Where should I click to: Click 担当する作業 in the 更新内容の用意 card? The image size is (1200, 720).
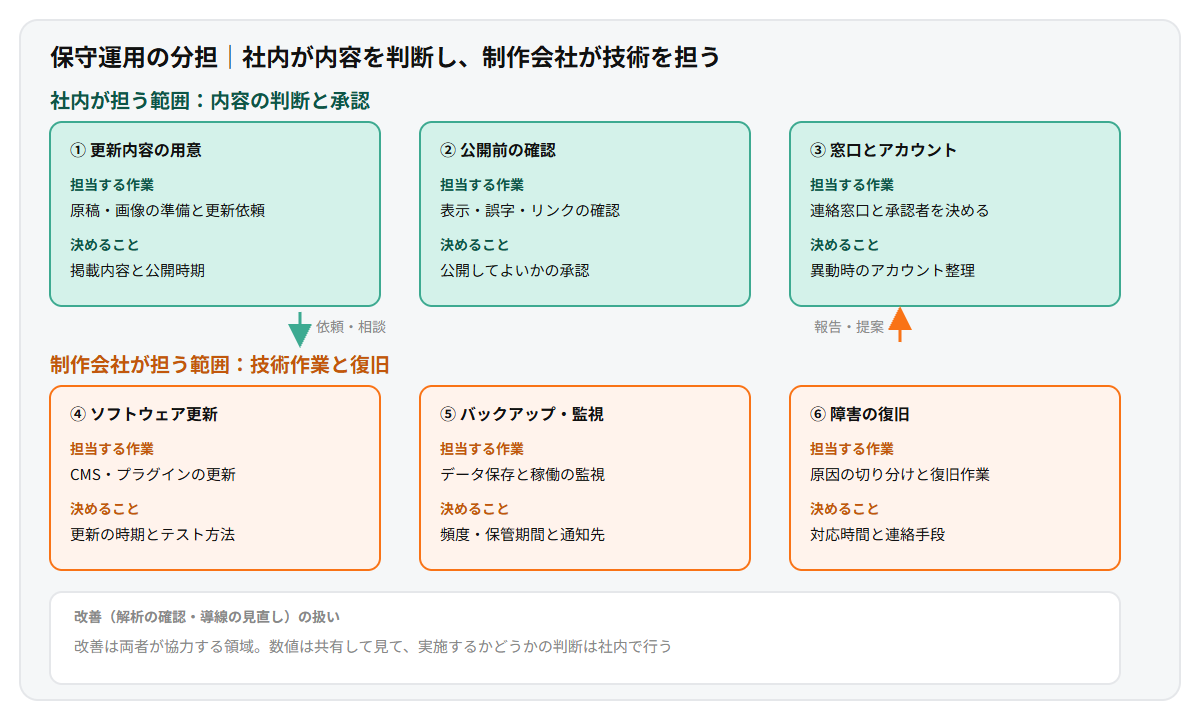tap(112, 185)
